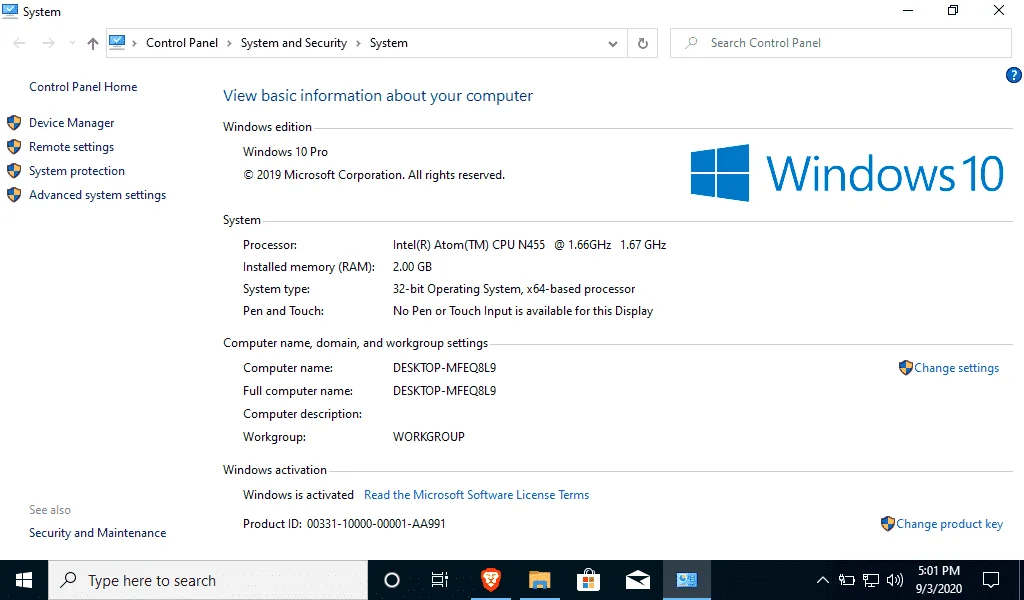Open Advanced system settings
This screenshot has height=600, width=1024.
coord(97,195)
